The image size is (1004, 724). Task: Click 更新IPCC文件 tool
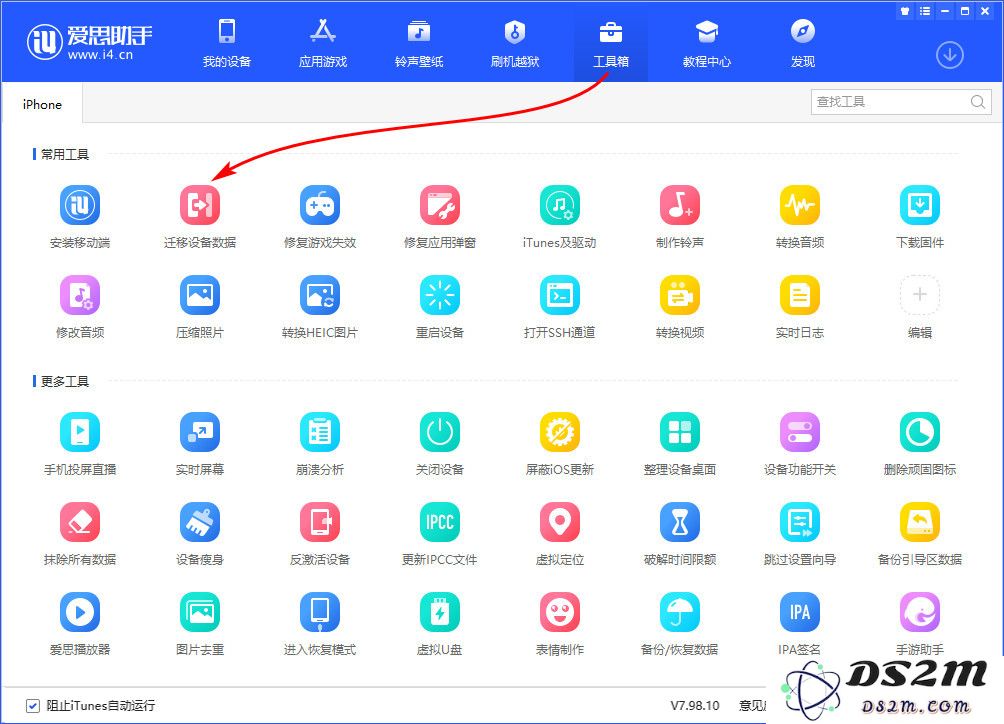tap(440, 522)
